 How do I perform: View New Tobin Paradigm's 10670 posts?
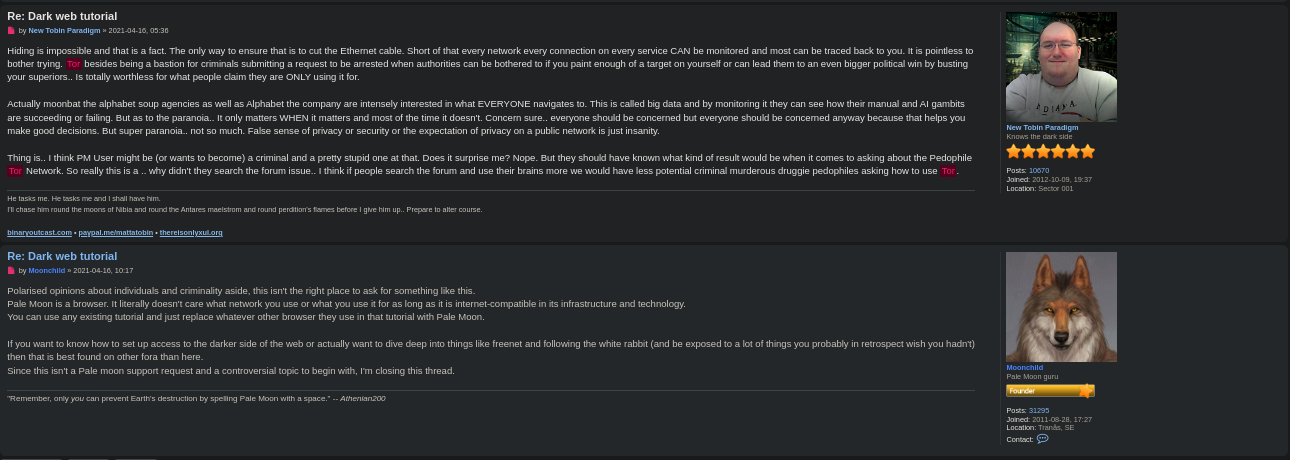click(1039, 171)
